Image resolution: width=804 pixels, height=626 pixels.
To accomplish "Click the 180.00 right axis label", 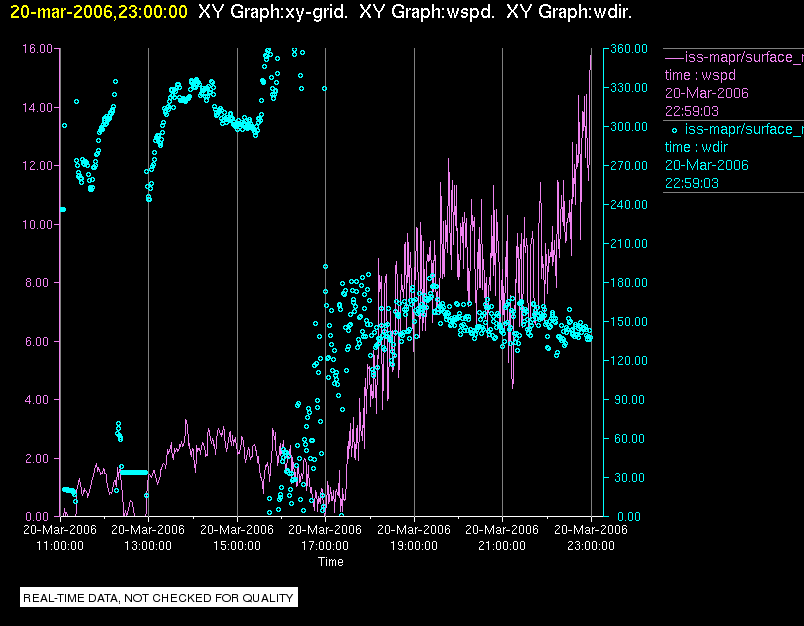I will [x=629, y=282].
